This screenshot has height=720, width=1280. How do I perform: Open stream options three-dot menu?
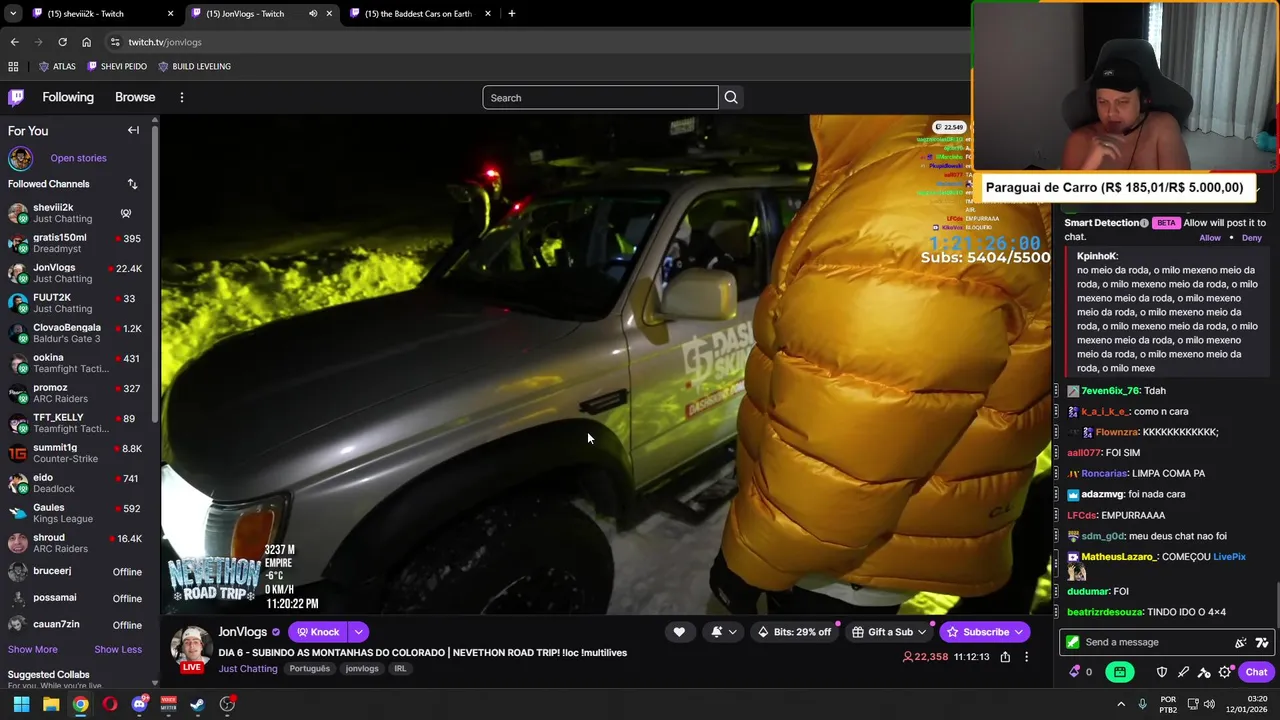point(1026,657)
